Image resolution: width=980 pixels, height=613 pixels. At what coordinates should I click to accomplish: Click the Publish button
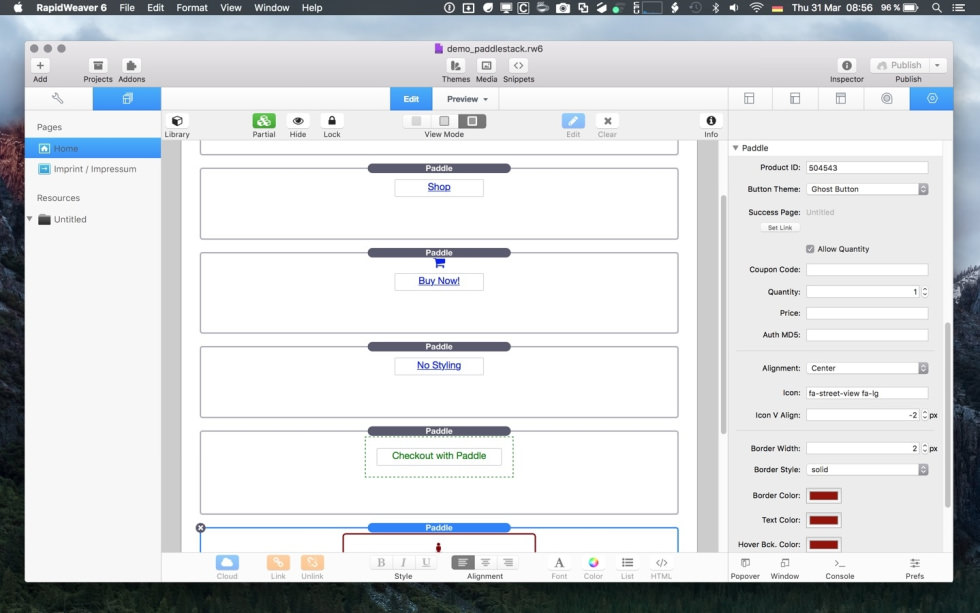pos(899,65)
